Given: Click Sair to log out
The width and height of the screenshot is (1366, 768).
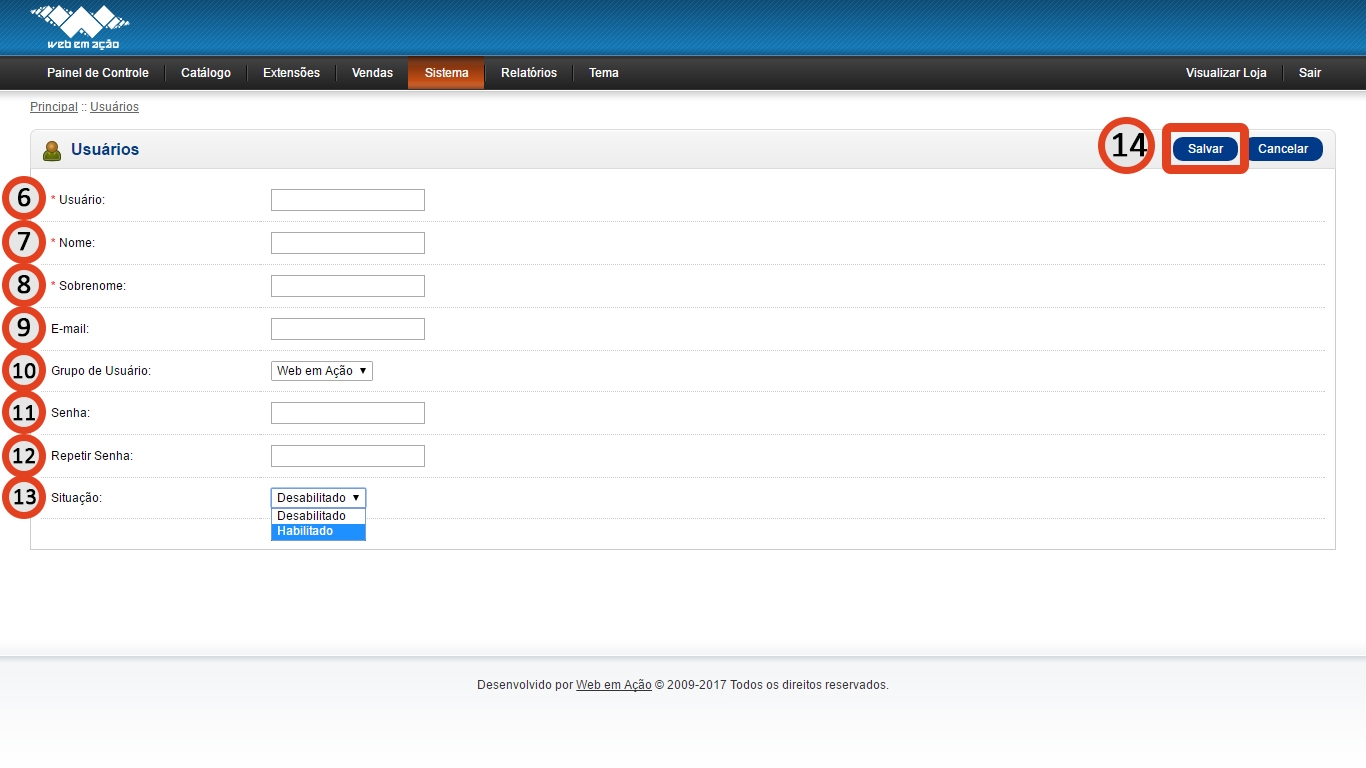Looking at the screenshot, I should pyautogui.click(x=1310, y=73).
